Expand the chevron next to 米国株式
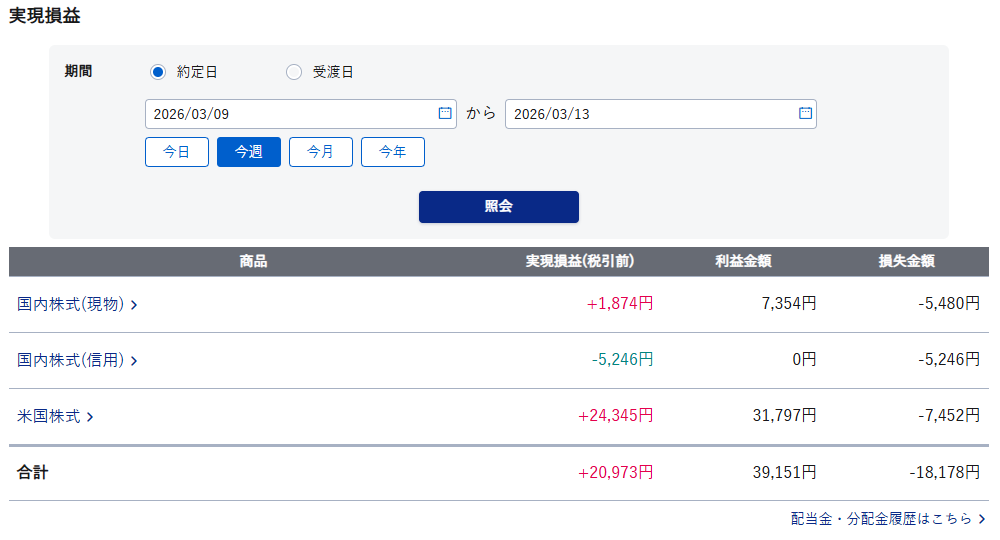The image size is (1000, 540). tap(90, 417)
